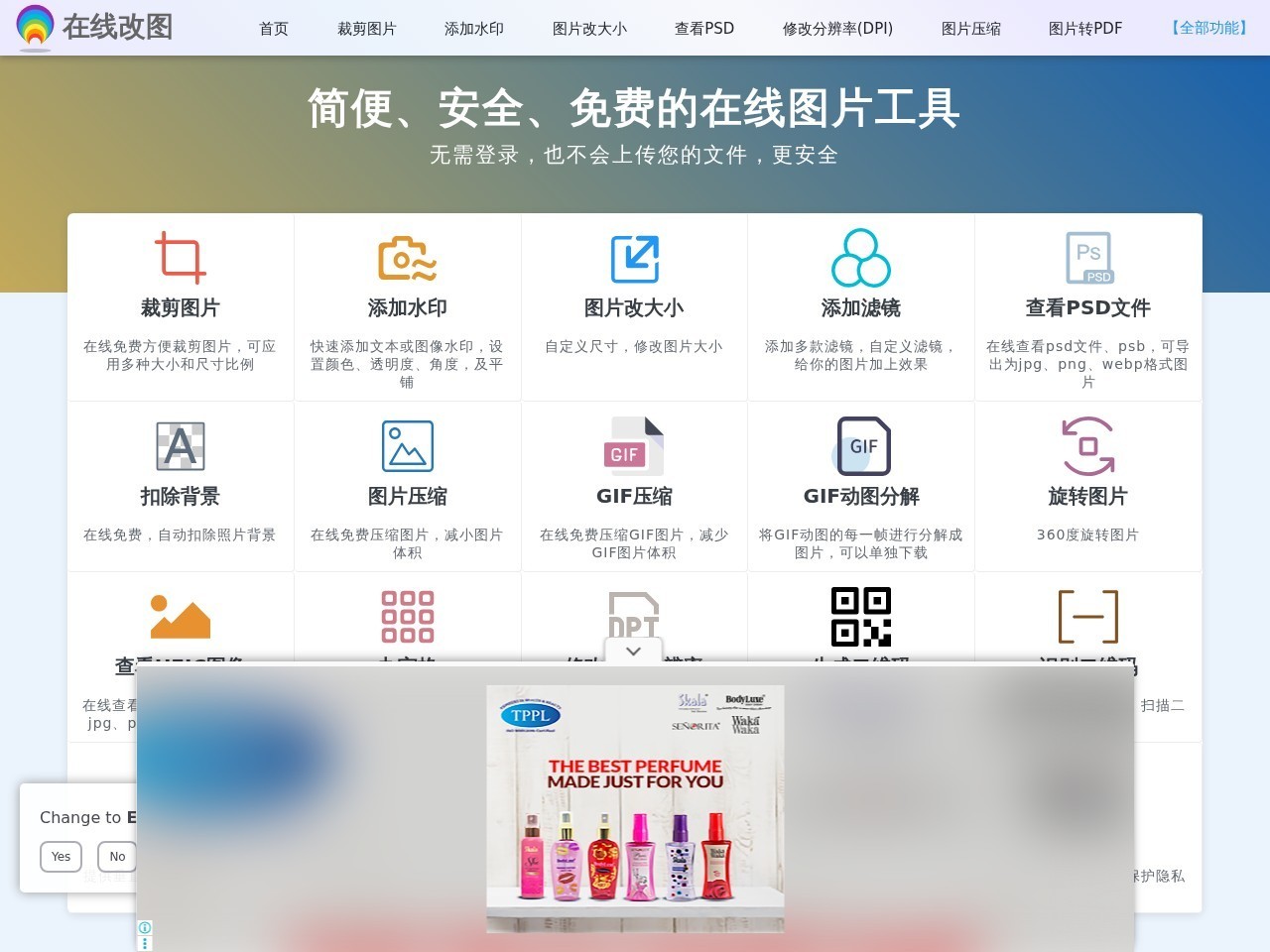The image size is (1270, 952).
Task: Open the 查看PSD文件 Ps document icon
Action: click(1088, 258)
